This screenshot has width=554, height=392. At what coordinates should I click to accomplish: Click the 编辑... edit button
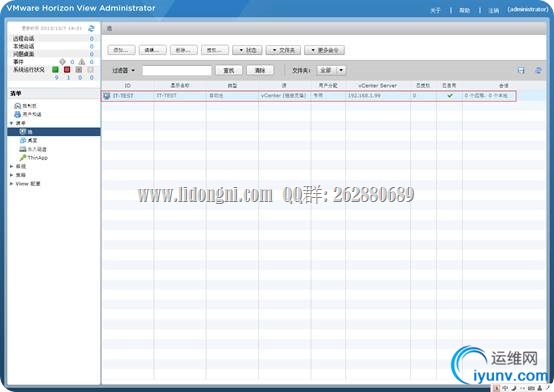tap(153, 50)
